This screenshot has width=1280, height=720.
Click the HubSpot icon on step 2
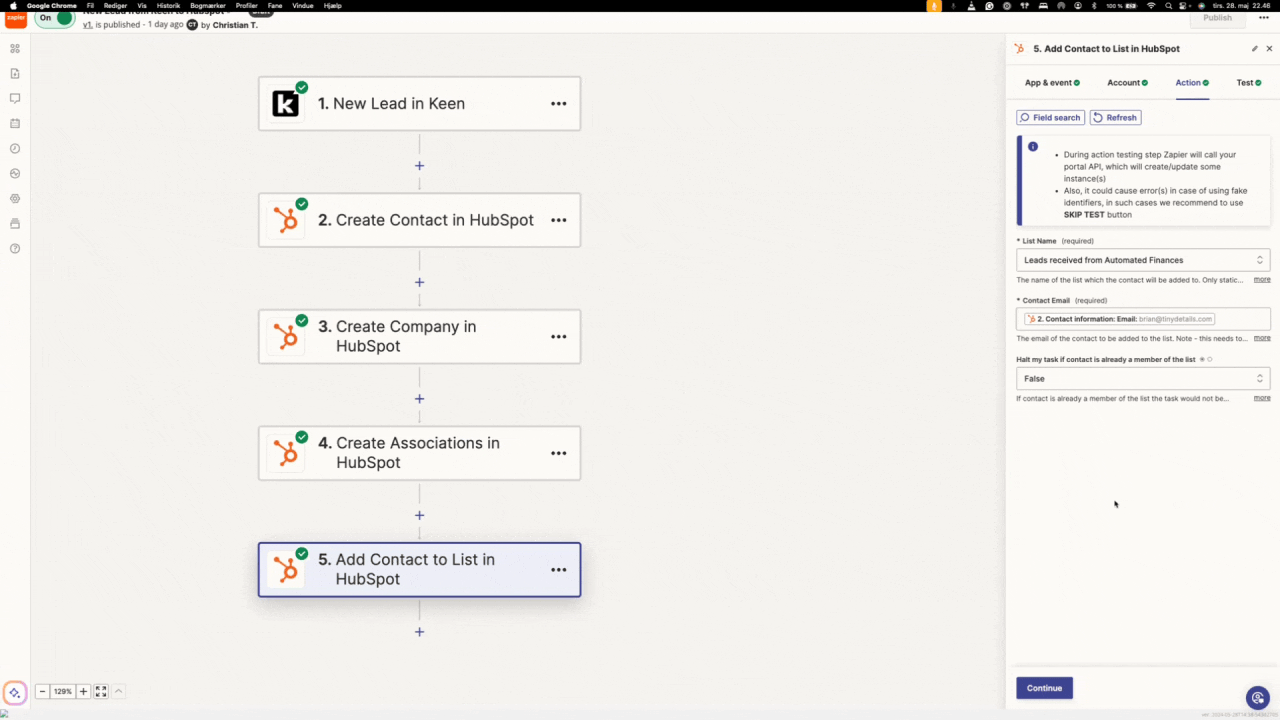pos(286,220)
